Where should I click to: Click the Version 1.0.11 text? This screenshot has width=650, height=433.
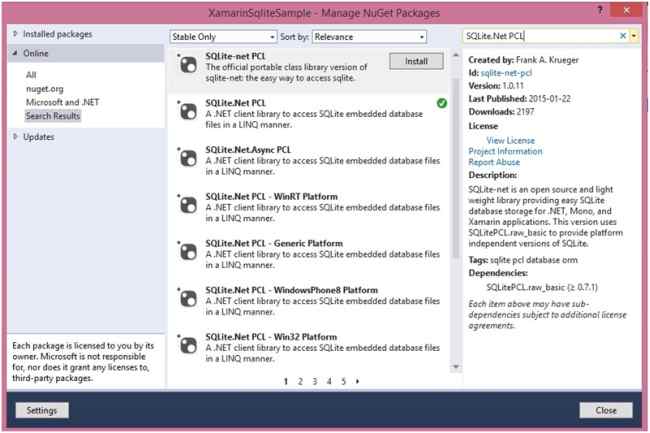(496, 86)
